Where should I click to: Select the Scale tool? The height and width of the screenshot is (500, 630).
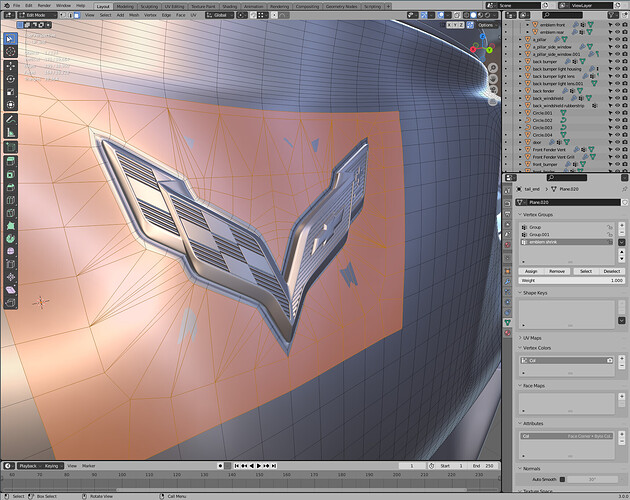coord(10,92)
